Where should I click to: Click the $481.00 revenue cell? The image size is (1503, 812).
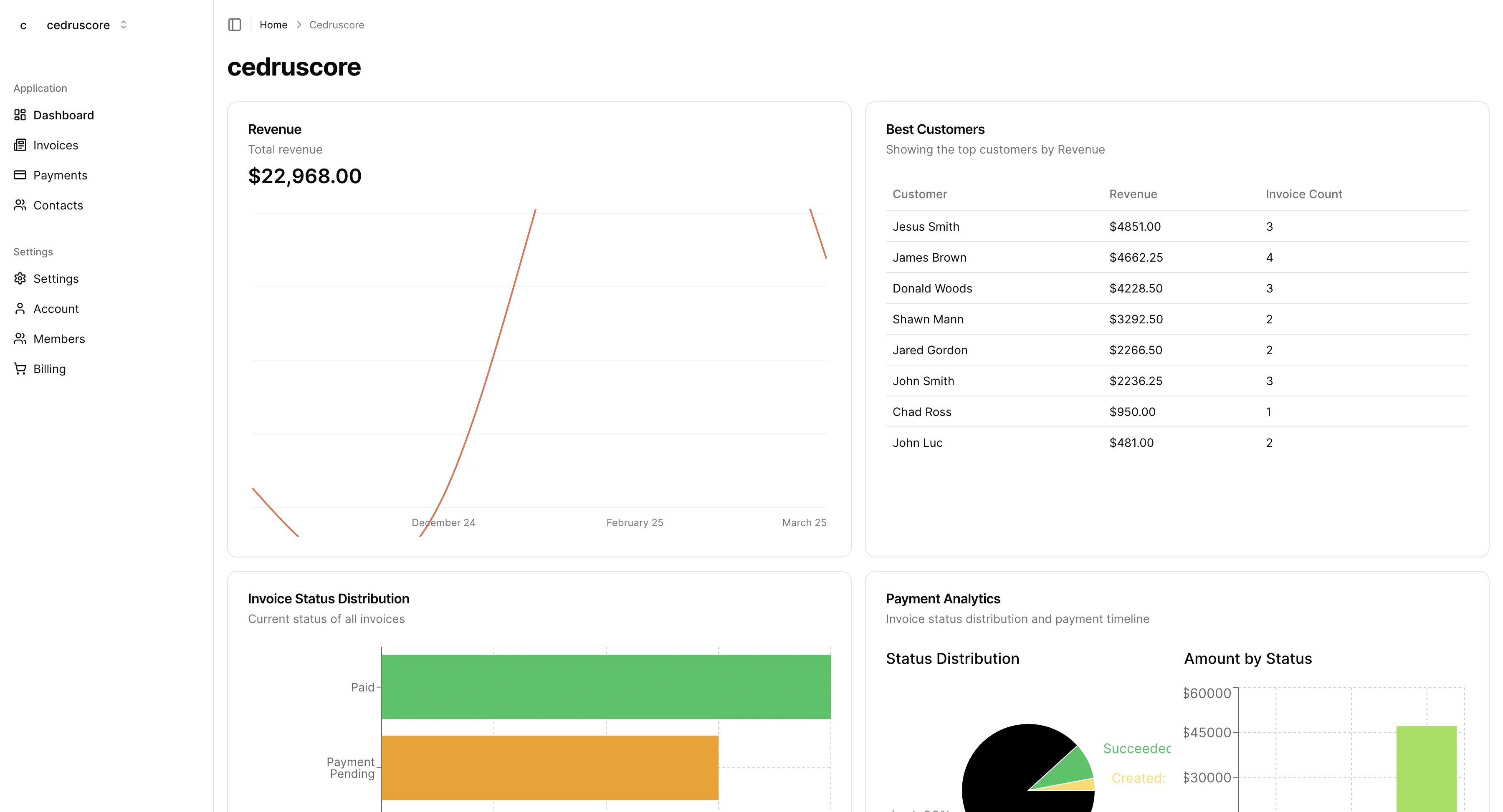[1131, 443]
